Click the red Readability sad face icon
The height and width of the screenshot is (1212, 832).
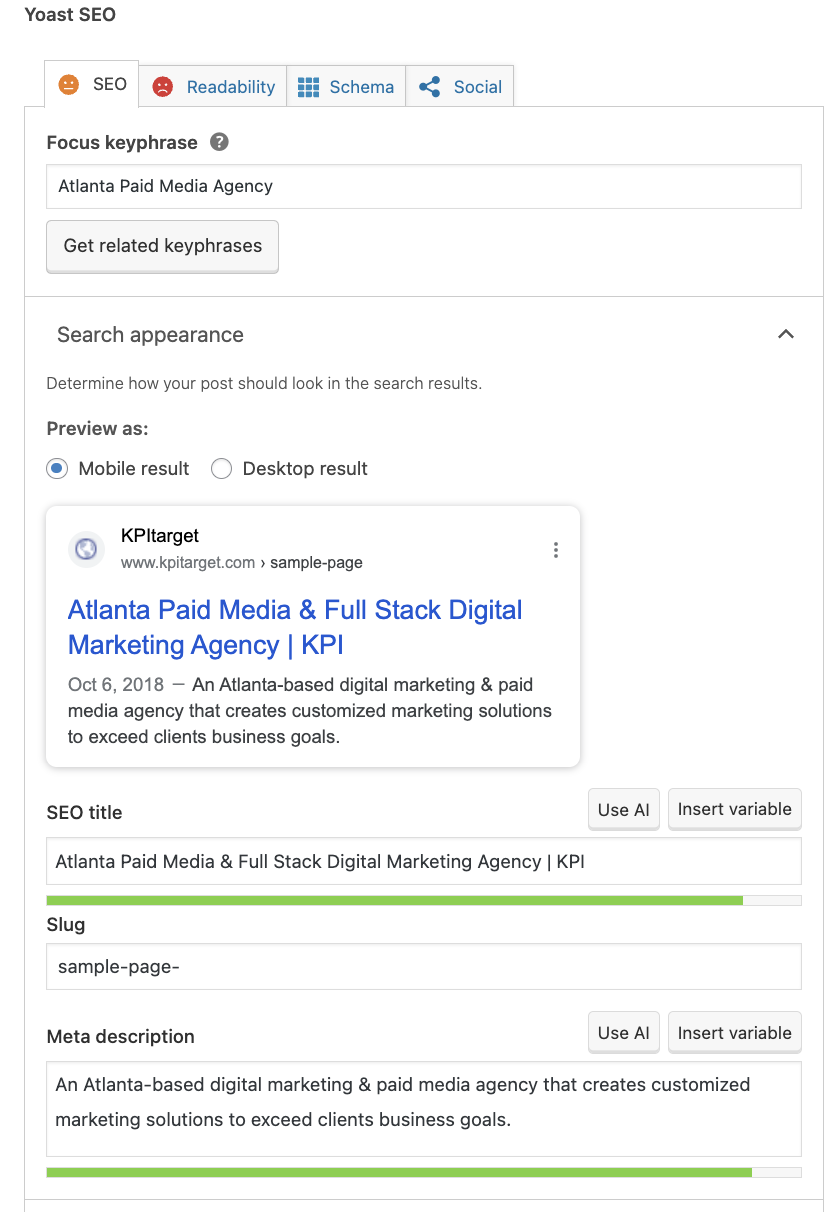coord(162,87)
